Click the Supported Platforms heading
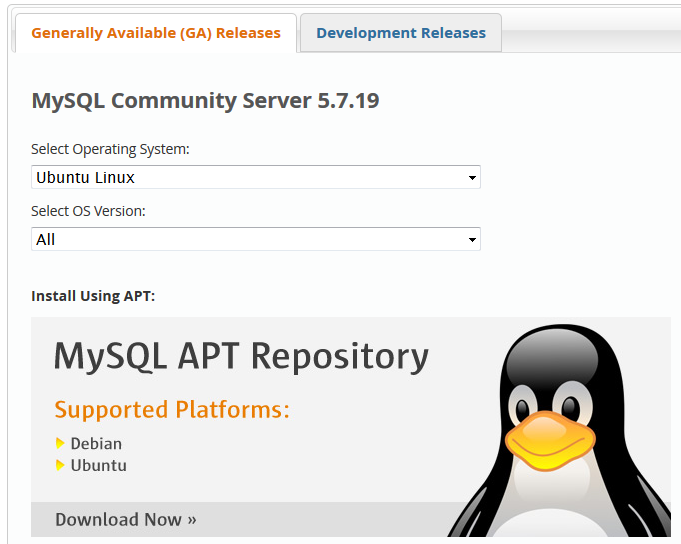Screen dimensions: 681x544 coord(172,410)
